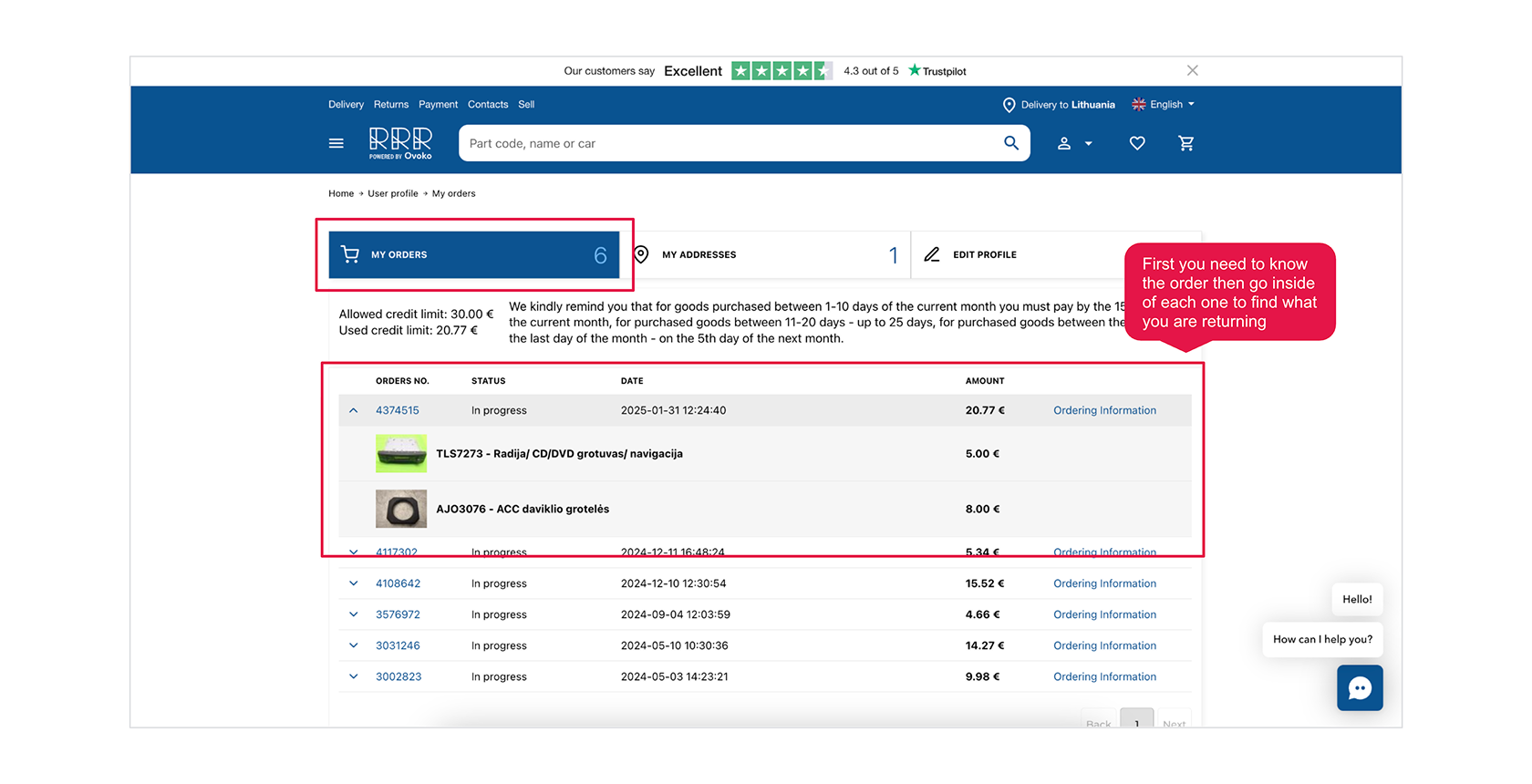1532x784 pixels.
Task: Open the Edit Profile tab
Action: [x=985, y=255]
